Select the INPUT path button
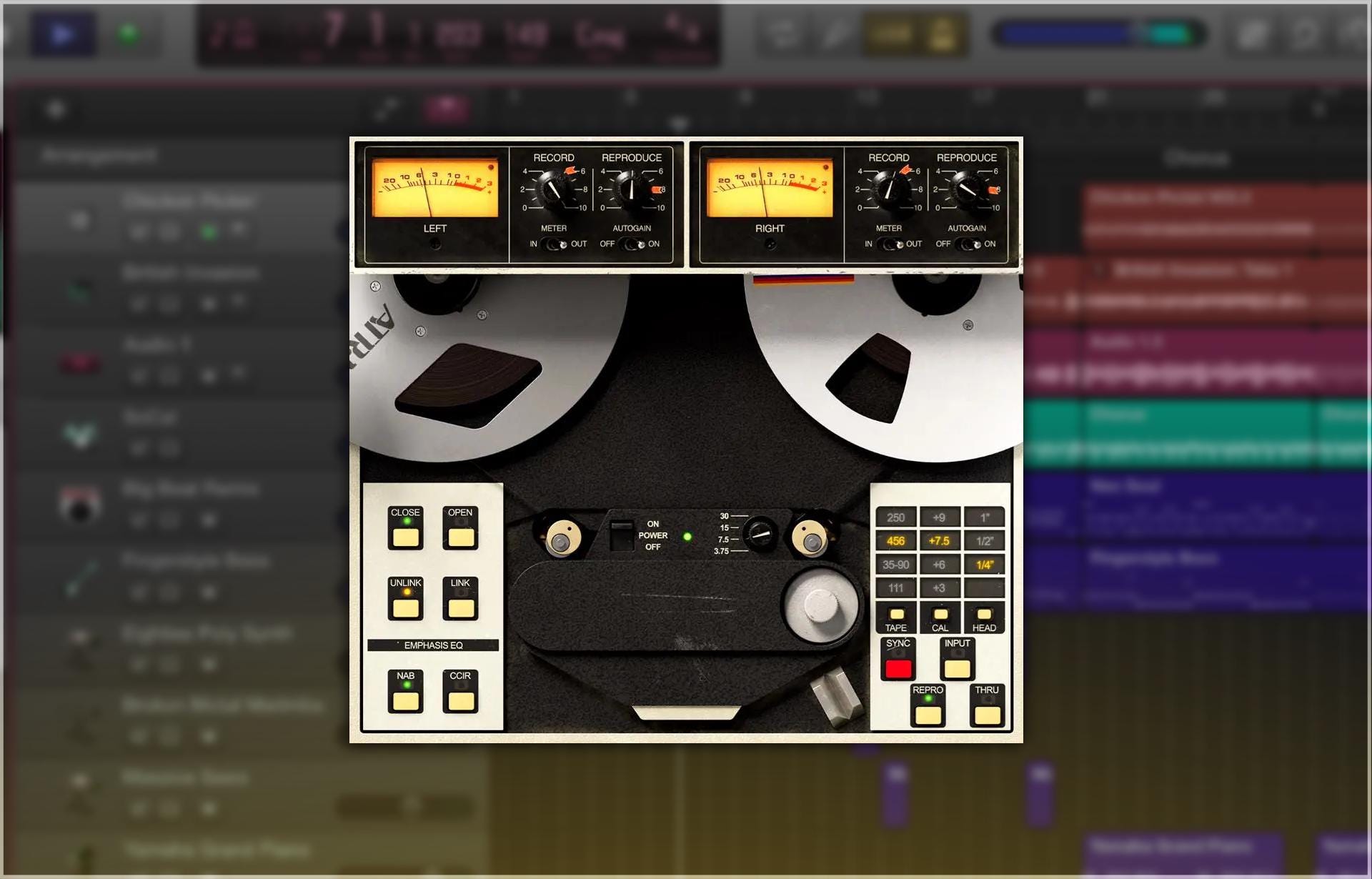 (957, 667)
